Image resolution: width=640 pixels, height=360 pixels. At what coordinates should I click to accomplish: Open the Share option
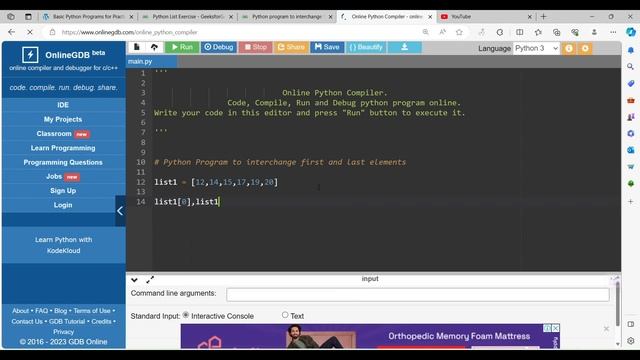coord(291,47)
